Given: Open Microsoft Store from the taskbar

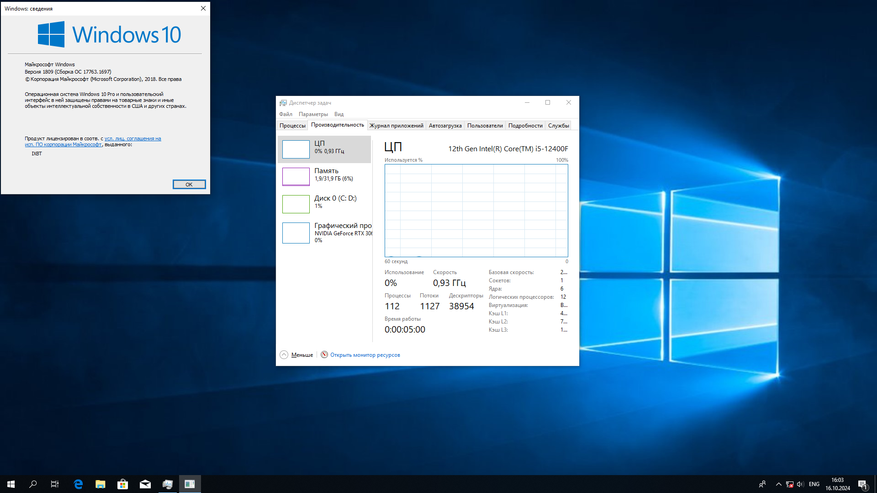Looking at the screenshot, I should point(122,484).
